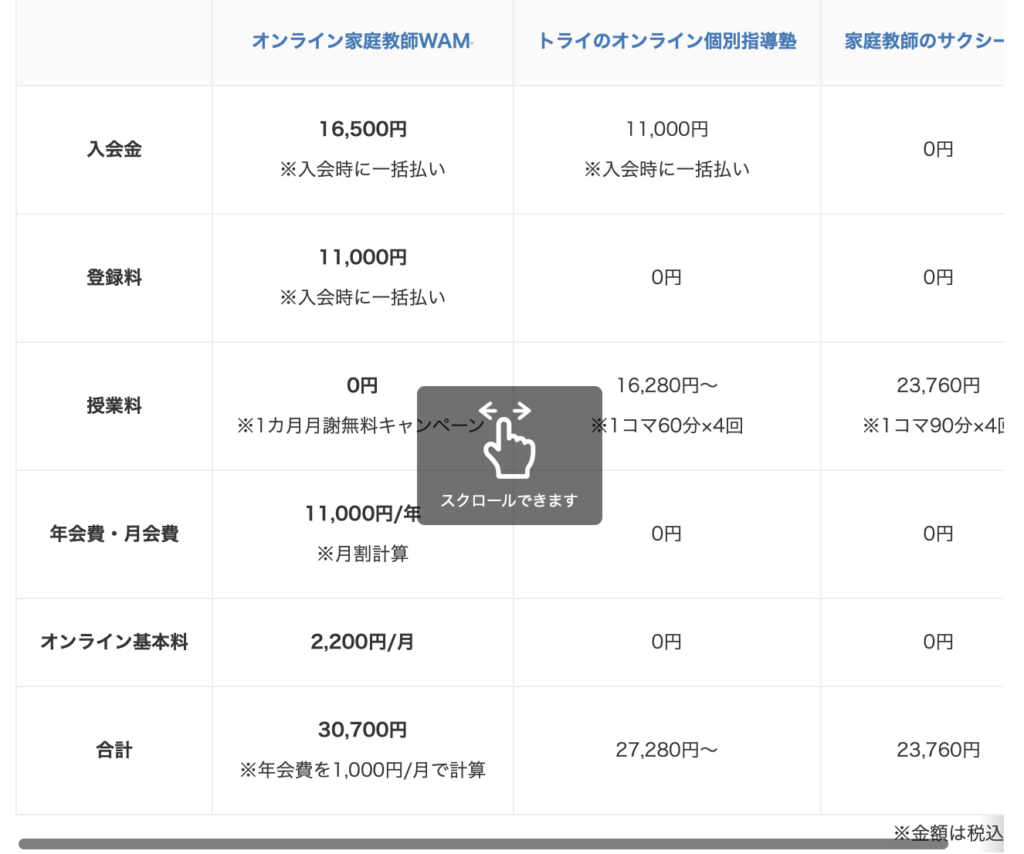
Task: Click the horizontal scrollbar below the table
Action: click(483, 844)
